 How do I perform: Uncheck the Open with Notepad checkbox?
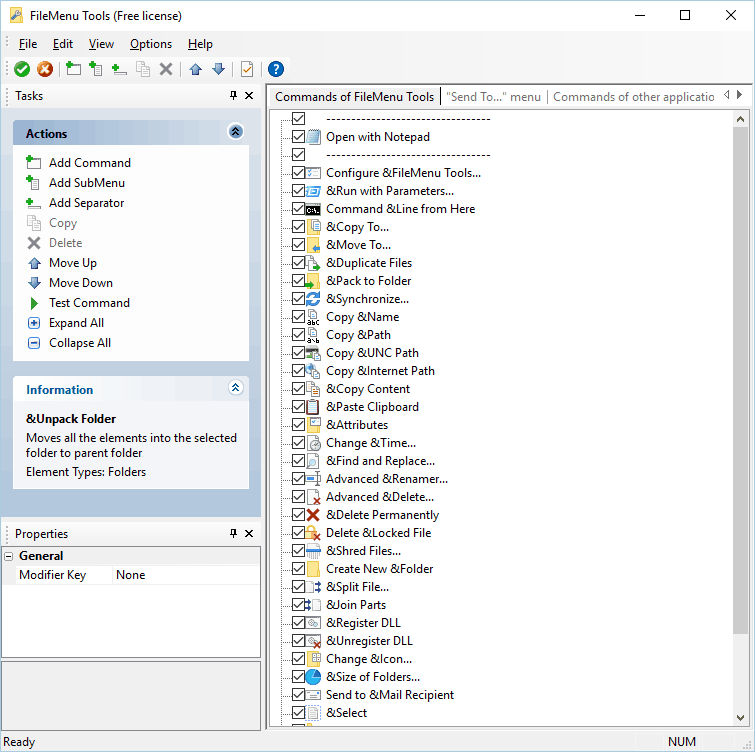(299, 137)
